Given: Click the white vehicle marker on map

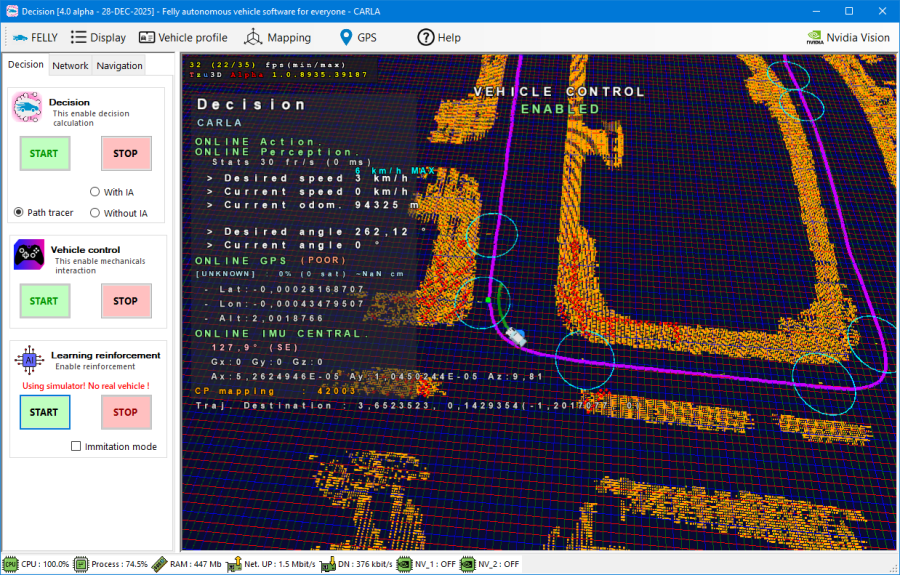Looking at the screenshot, I should click(516, 337).
